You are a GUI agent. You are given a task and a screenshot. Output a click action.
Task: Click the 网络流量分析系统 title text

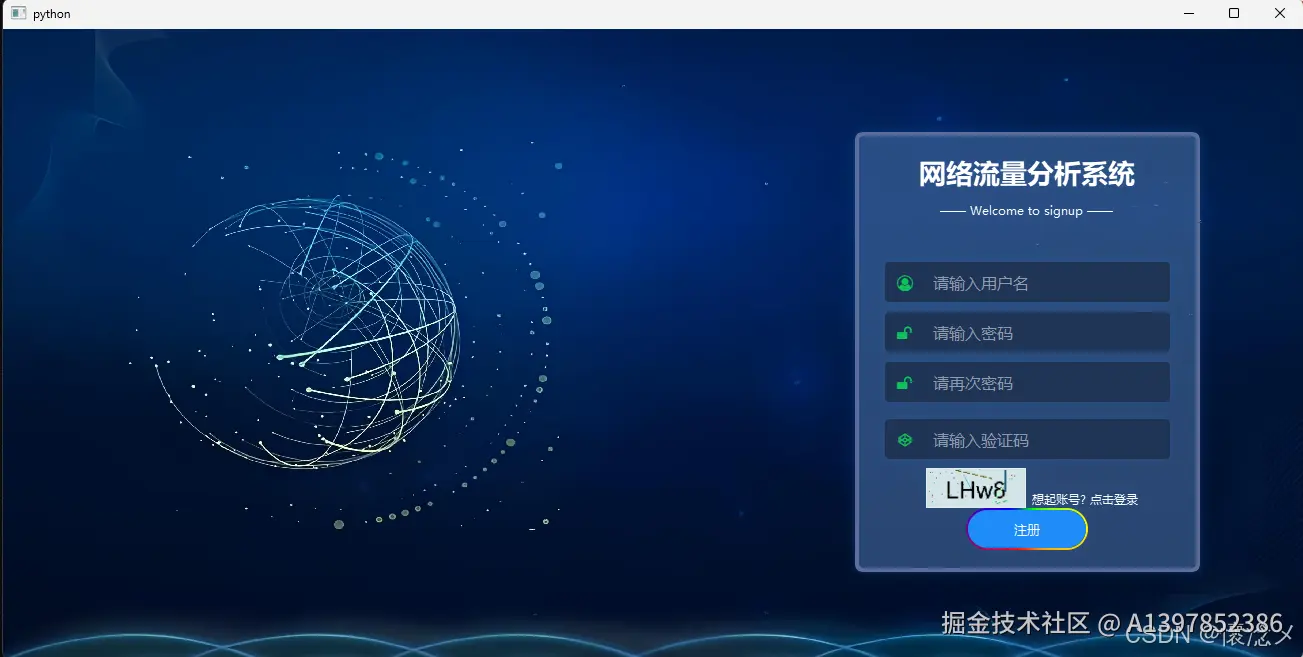[1026, 173]
